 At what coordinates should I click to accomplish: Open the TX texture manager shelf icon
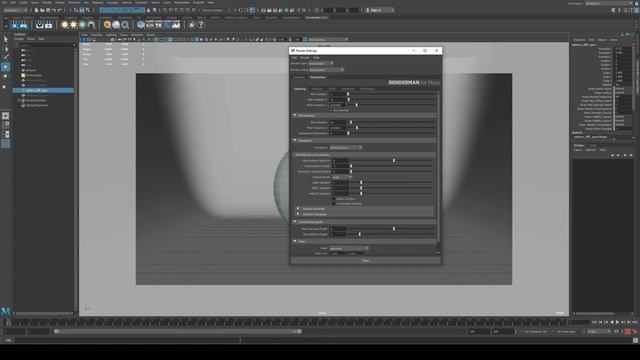coord(158,25)
